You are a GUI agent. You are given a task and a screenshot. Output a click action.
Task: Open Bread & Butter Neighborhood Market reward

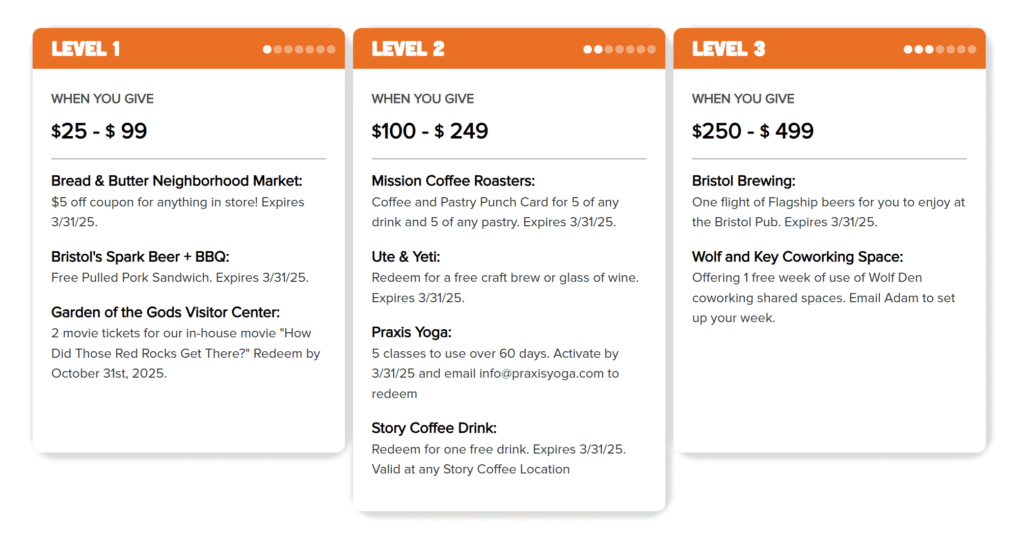[x=176, y=181]
